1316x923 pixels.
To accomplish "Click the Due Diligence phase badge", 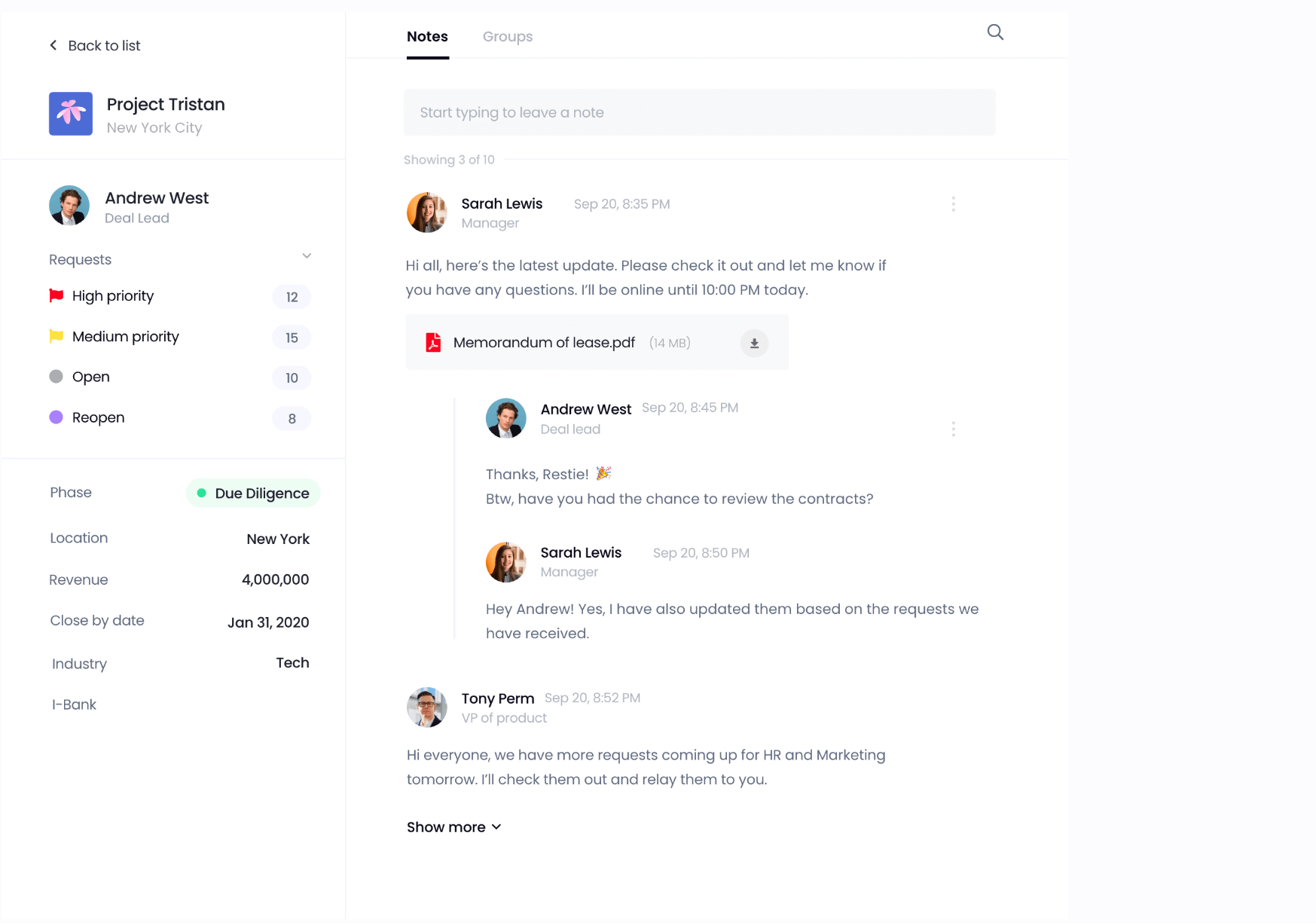I will [x=252, y=493].
